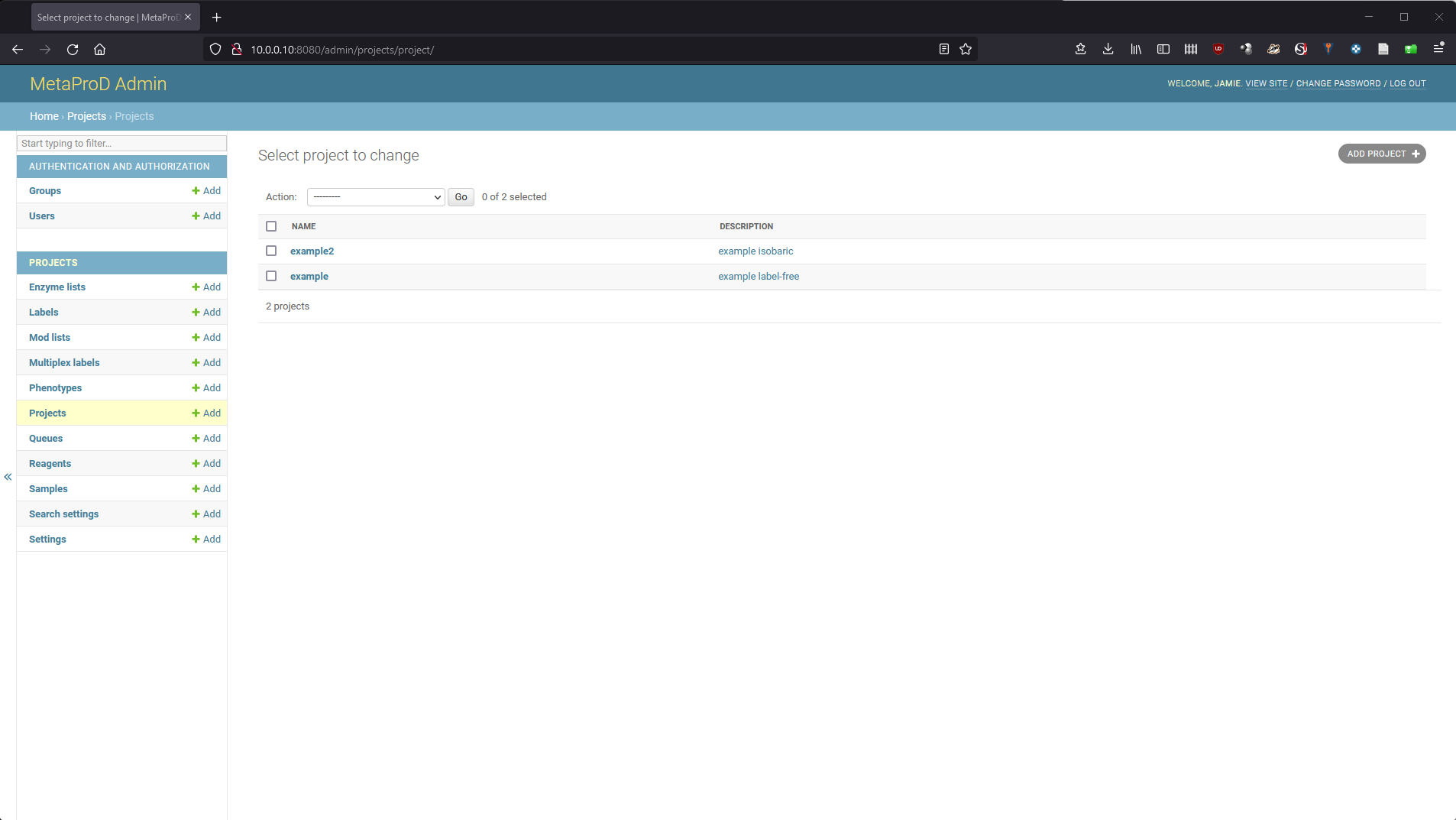The width and height of the screenshot is (1456, 820).
Task: Open Users in the sidebar
Action: coord(41,216)
